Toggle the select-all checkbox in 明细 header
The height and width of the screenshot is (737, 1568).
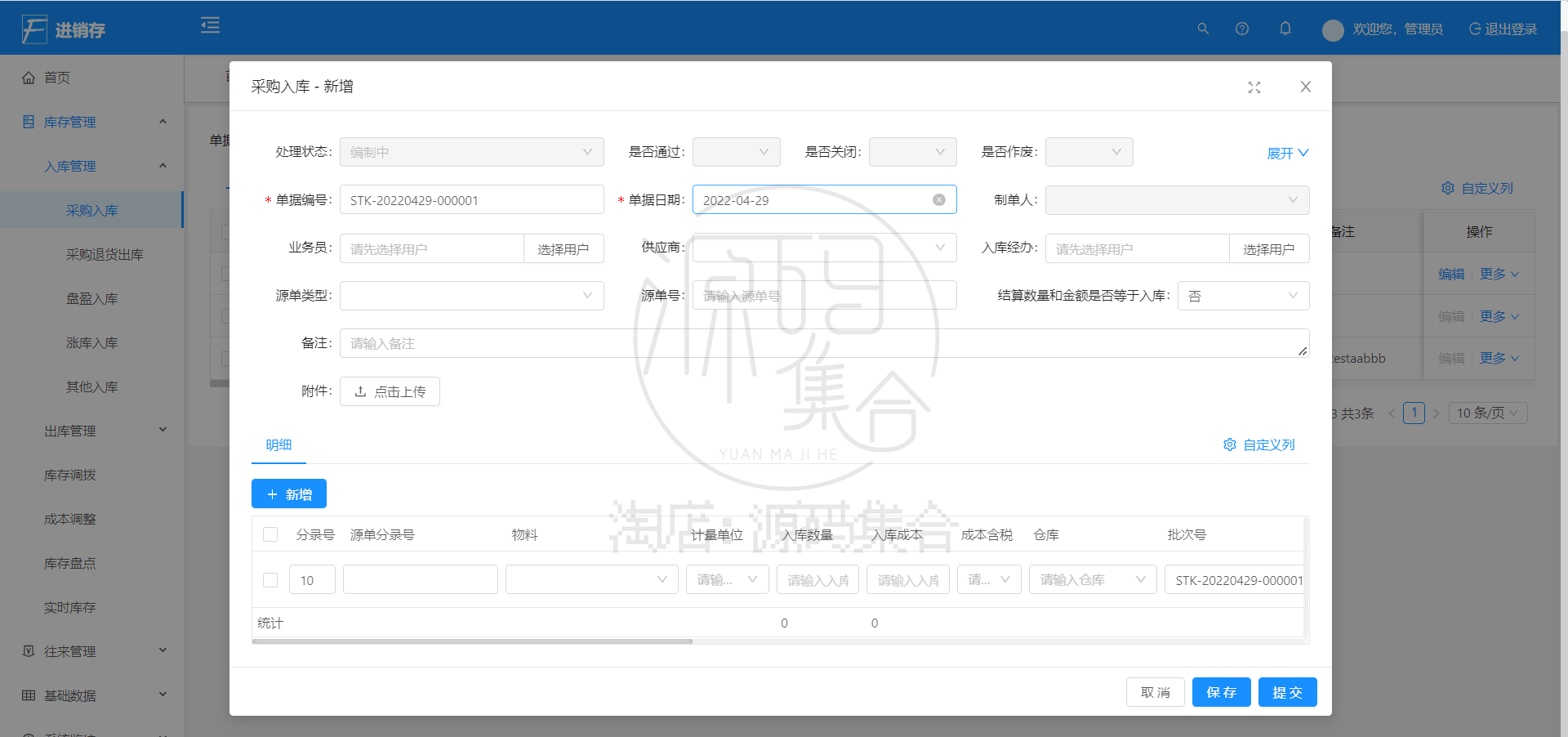coord(270,534)
